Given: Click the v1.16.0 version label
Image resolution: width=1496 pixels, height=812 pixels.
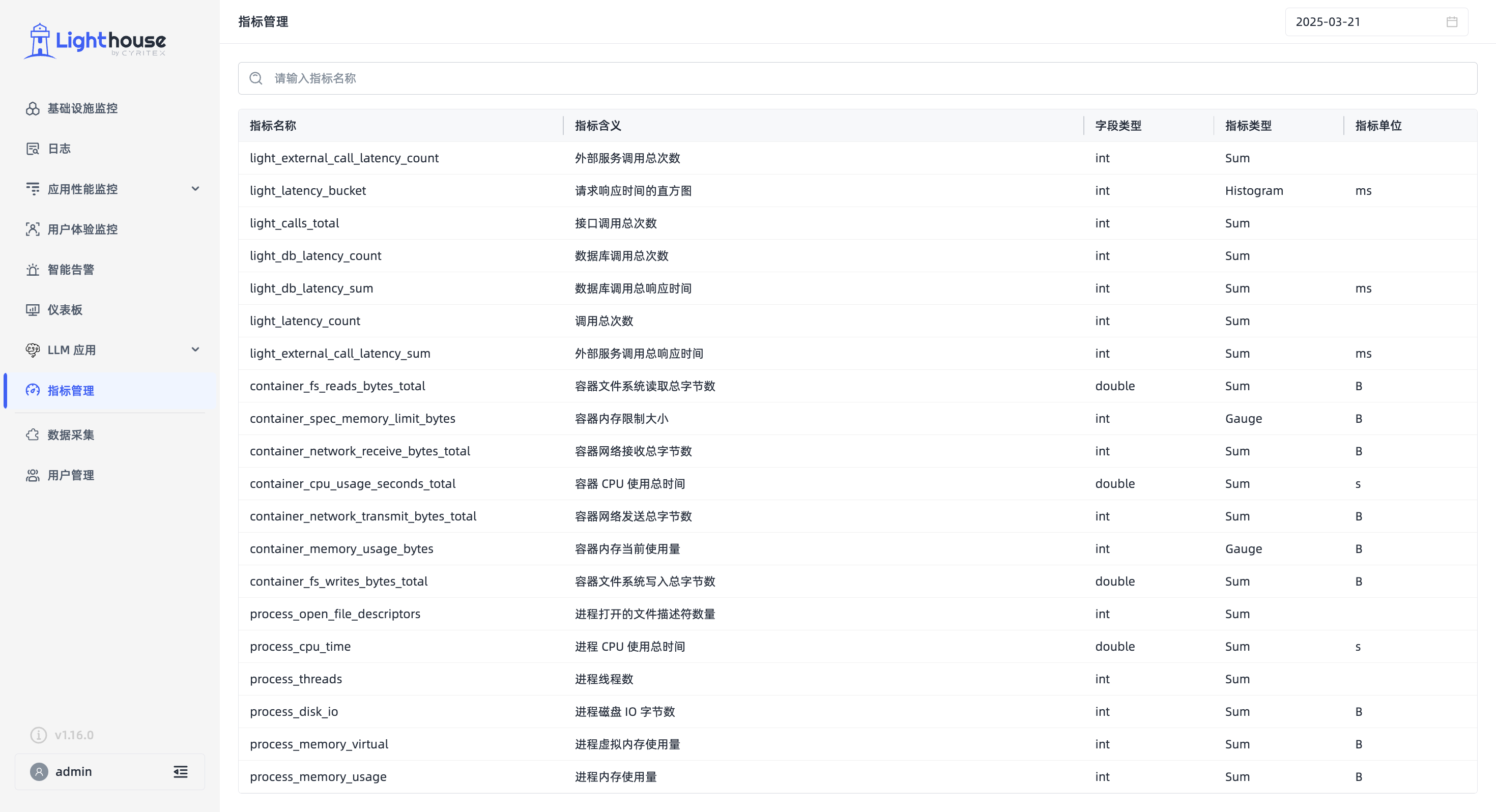Looking at the screenshot, I should [74, 735].
